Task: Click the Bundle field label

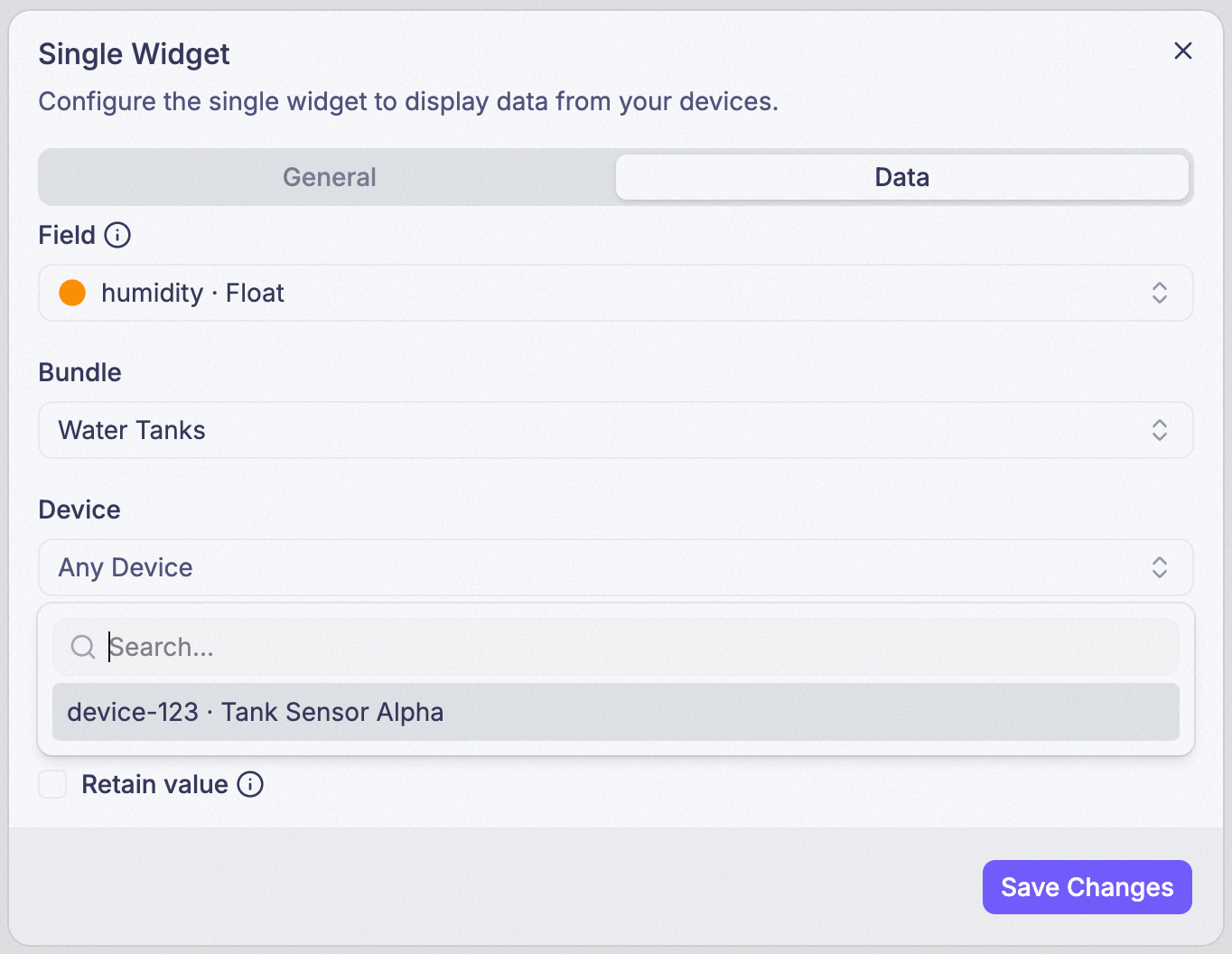Action: point(79,372)
